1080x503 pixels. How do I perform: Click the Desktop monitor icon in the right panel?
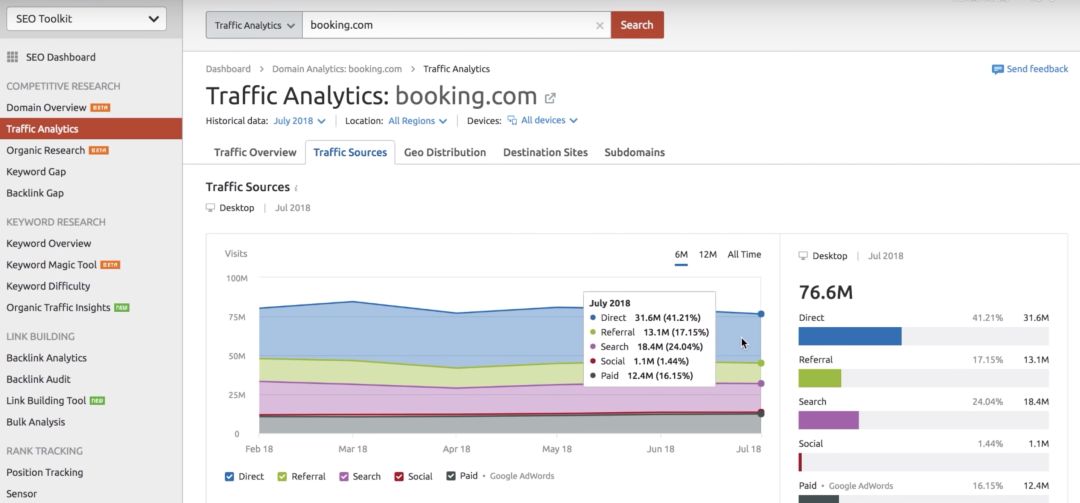tap(803, 256)
